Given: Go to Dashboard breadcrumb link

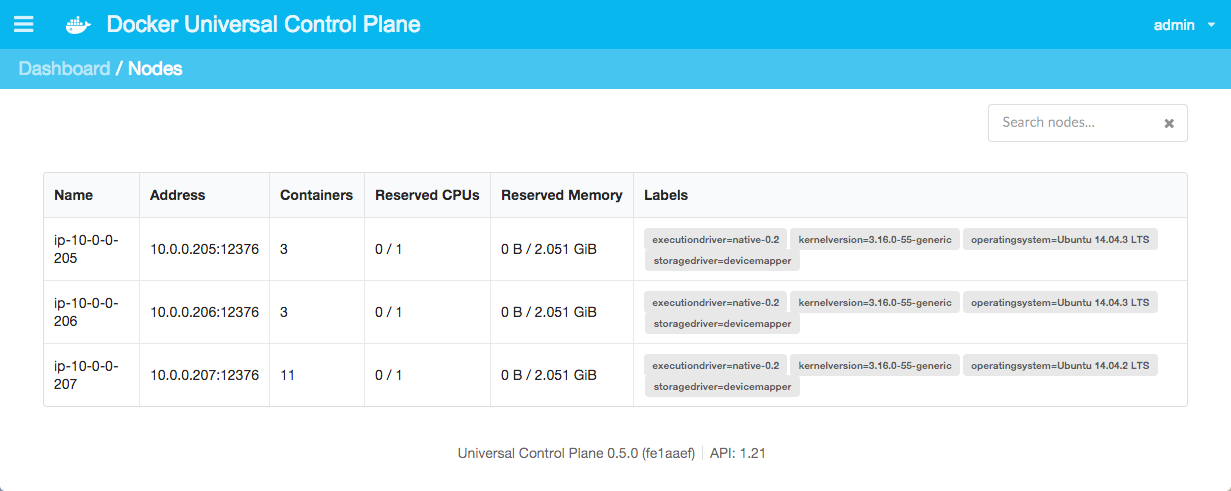Looking at the screenshot, I should coord(64,69).
